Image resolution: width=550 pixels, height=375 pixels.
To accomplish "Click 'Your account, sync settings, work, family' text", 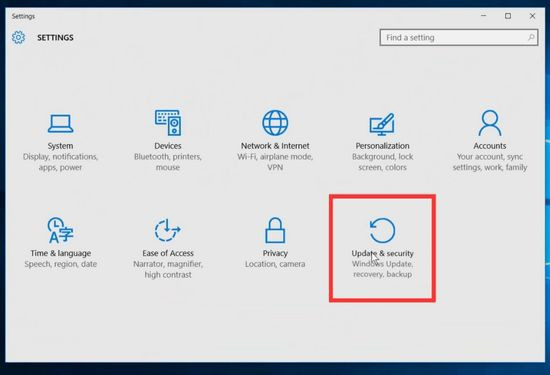I will pos(490,162).
